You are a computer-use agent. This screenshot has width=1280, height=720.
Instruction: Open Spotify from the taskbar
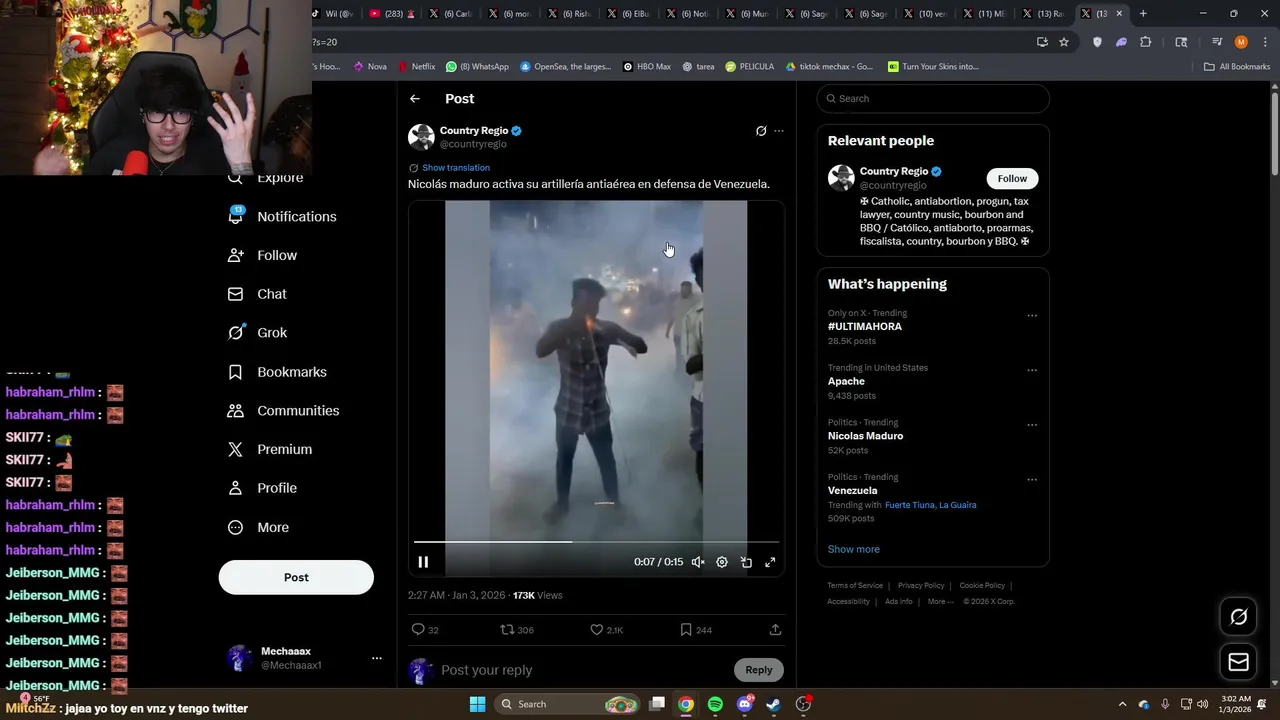pyautogui.click(x=715, y=704)
